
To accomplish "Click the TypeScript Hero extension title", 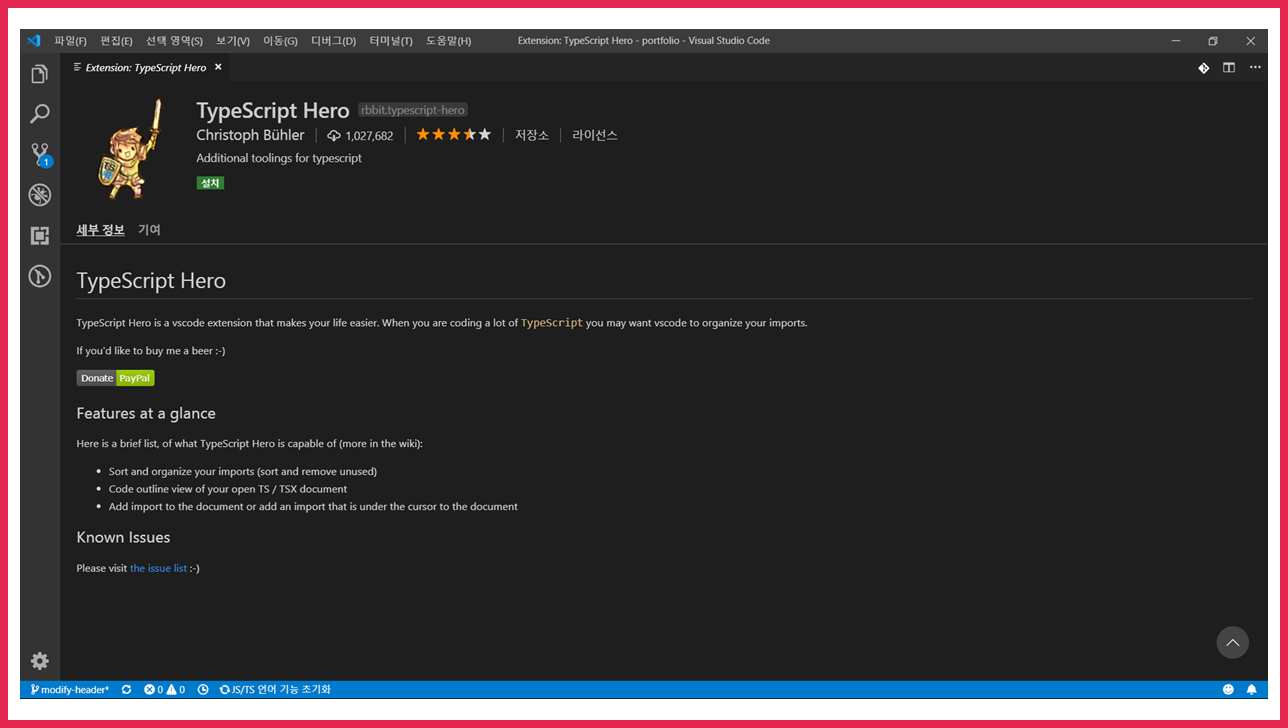I will pos(273,111).
